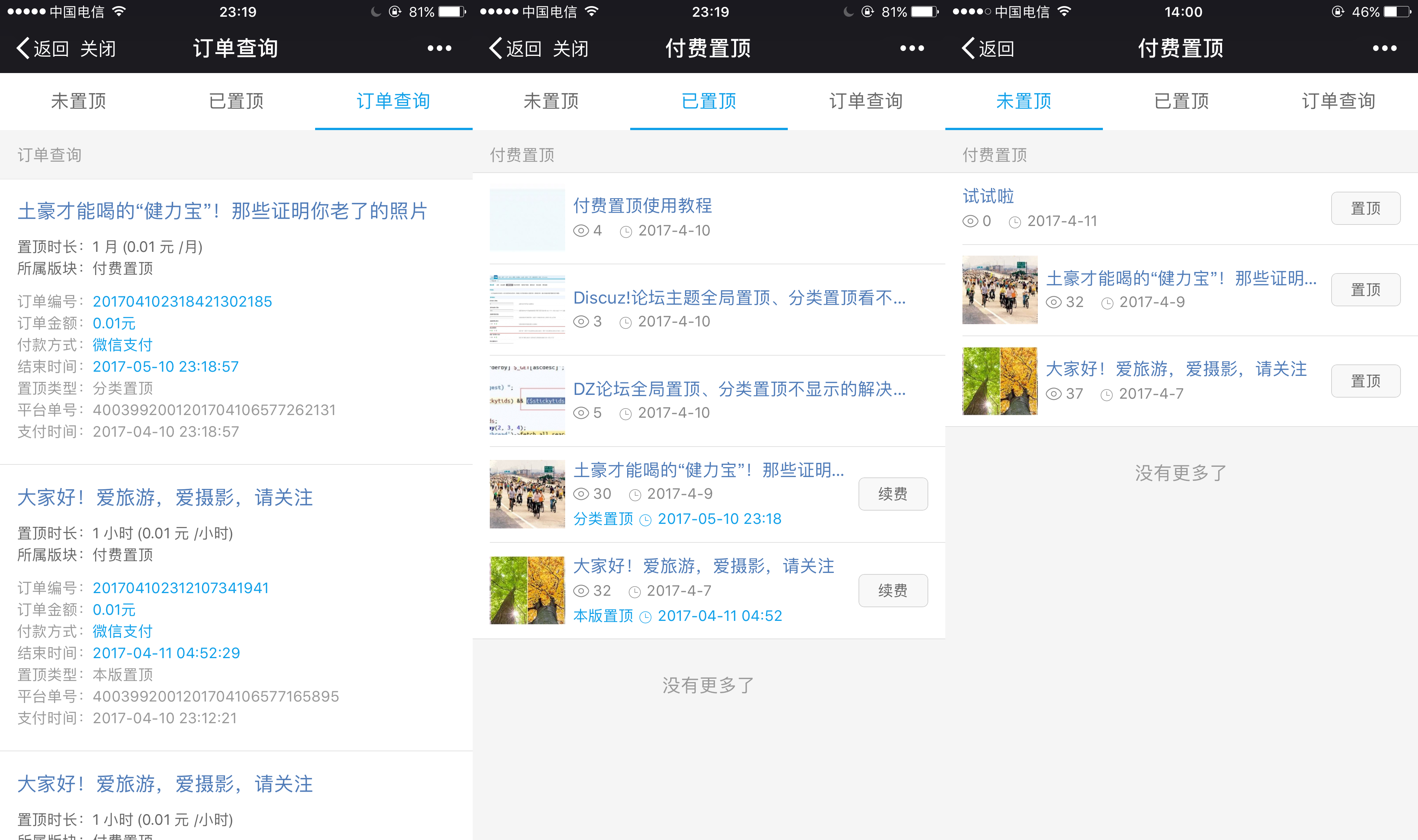1418x840 pixels.
Task: Select active 已置顶 tab on middle screen
Action: [x=709, y=101]
